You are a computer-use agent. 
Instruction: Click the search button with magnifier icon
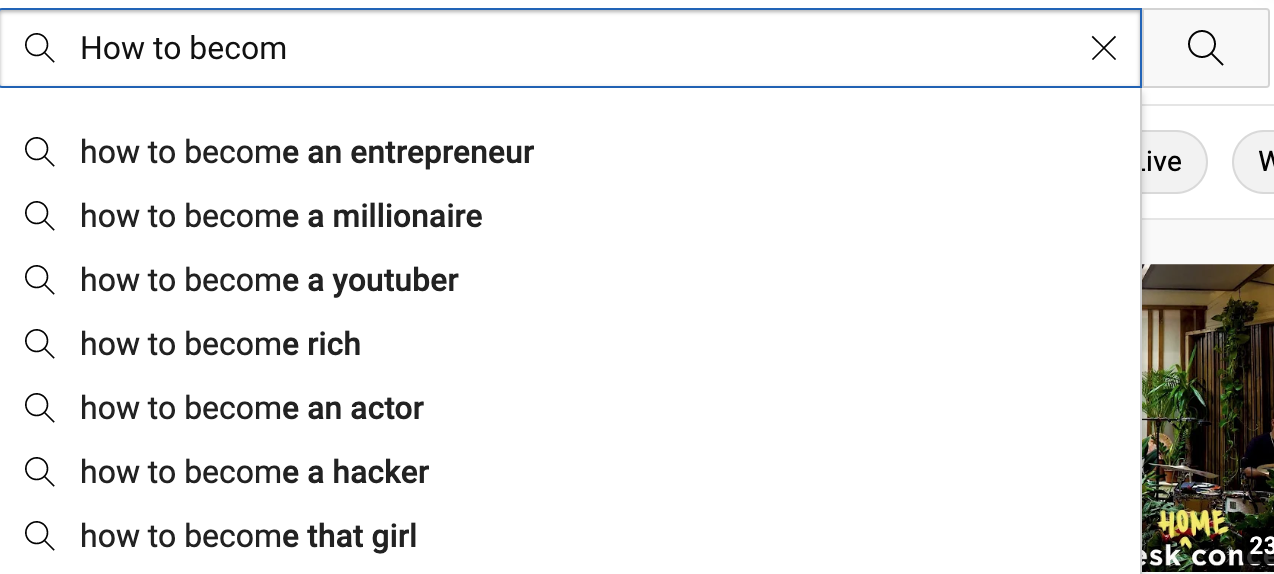coord(1205,48)
